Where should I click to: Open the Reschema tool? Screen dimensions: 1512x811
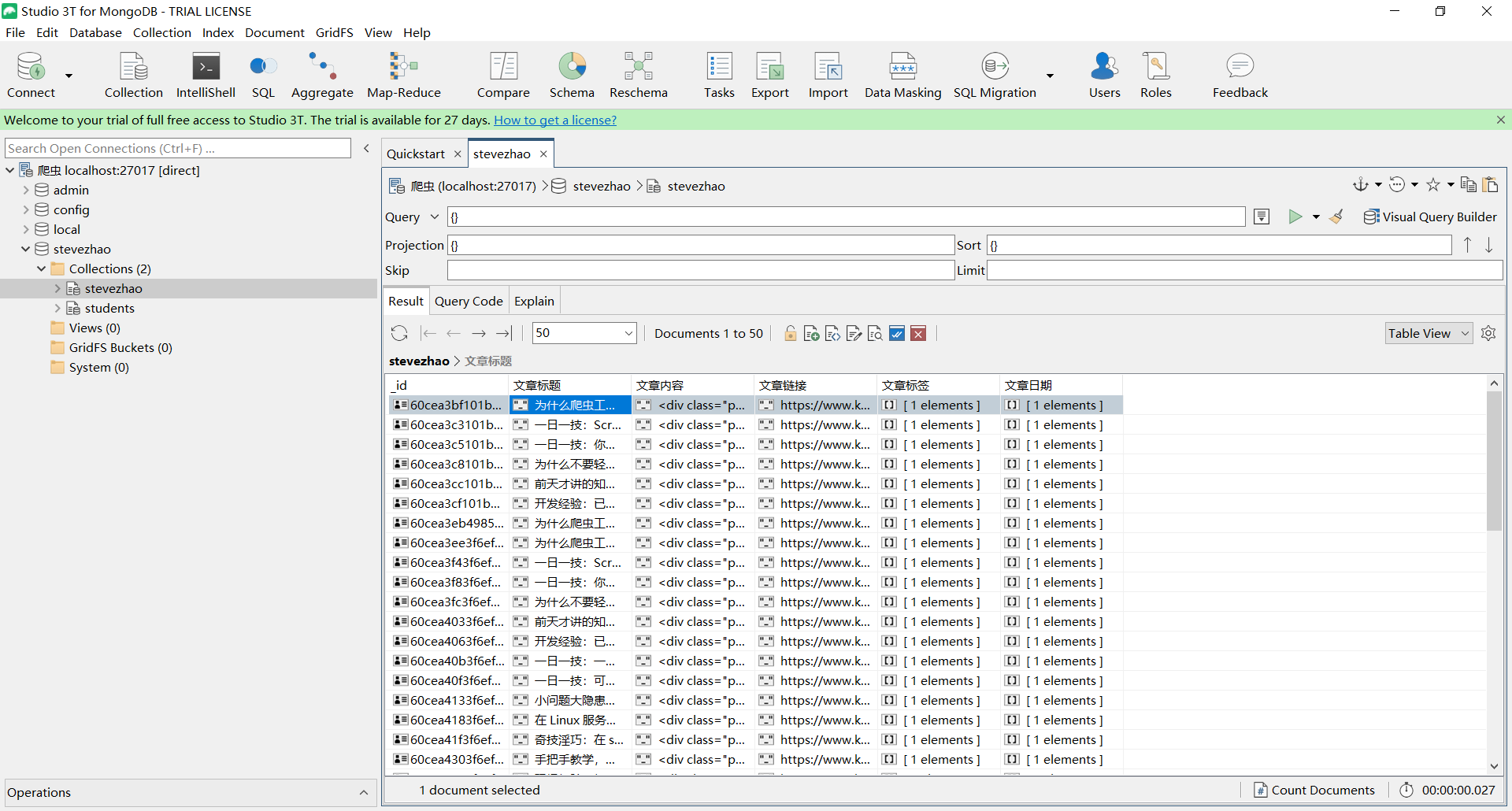pyautogui.click(x=638, y=75)
